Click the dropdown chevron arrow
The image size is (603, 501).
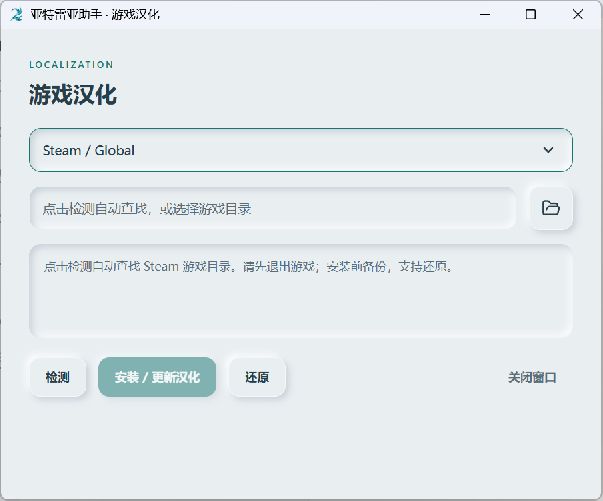coord(548,150)
